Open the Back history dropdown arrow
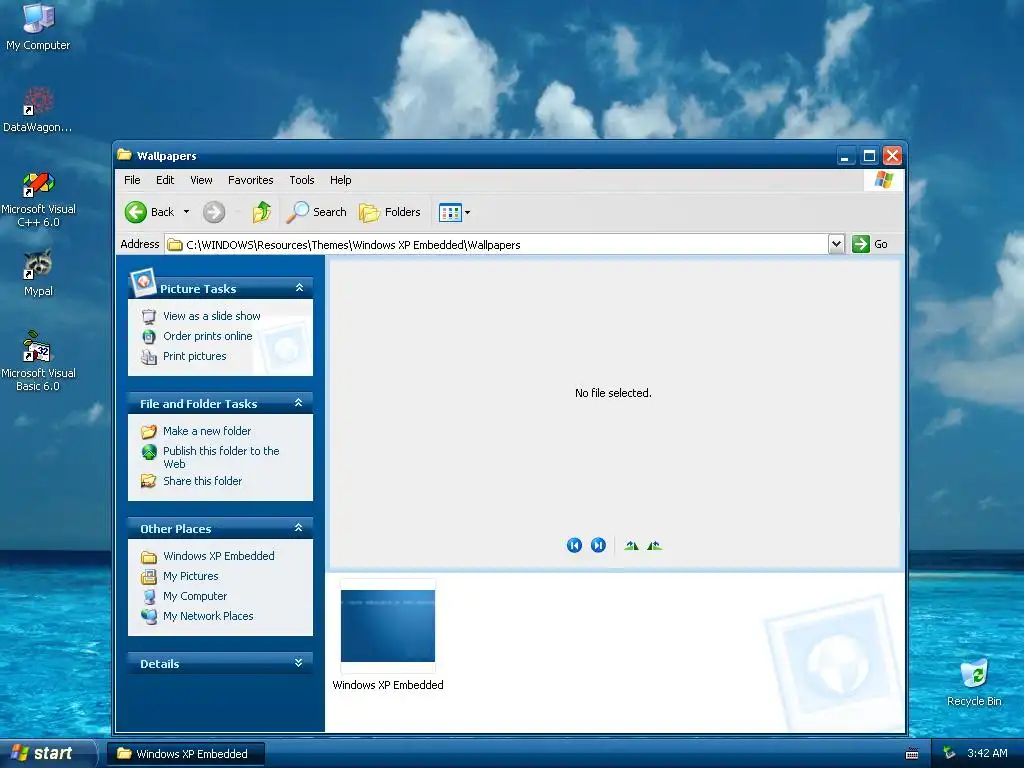 [x=186, y=212]
